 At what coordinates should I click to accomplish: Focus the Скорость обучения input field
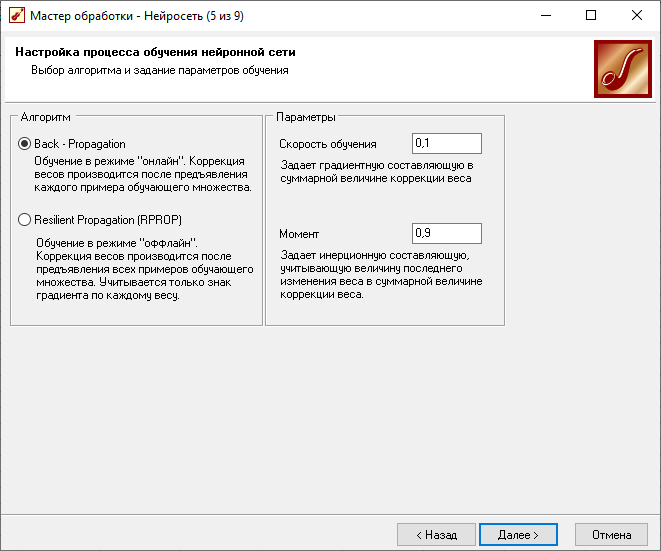(447, 143)
